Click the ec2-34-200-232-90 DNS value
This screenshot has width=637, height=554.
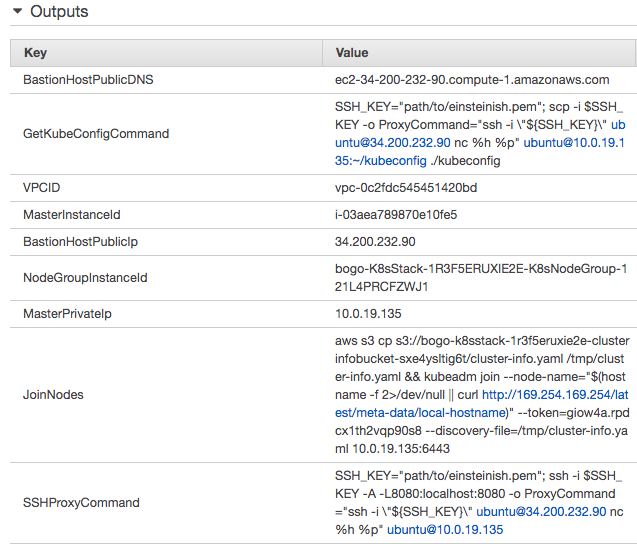[472, 80]
